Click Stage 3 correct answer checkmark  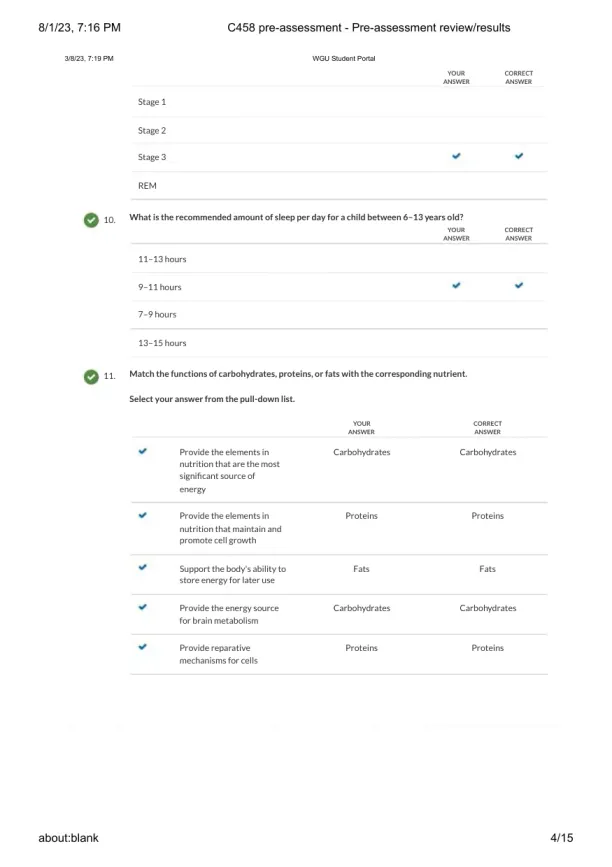click(x=518, y=157)
